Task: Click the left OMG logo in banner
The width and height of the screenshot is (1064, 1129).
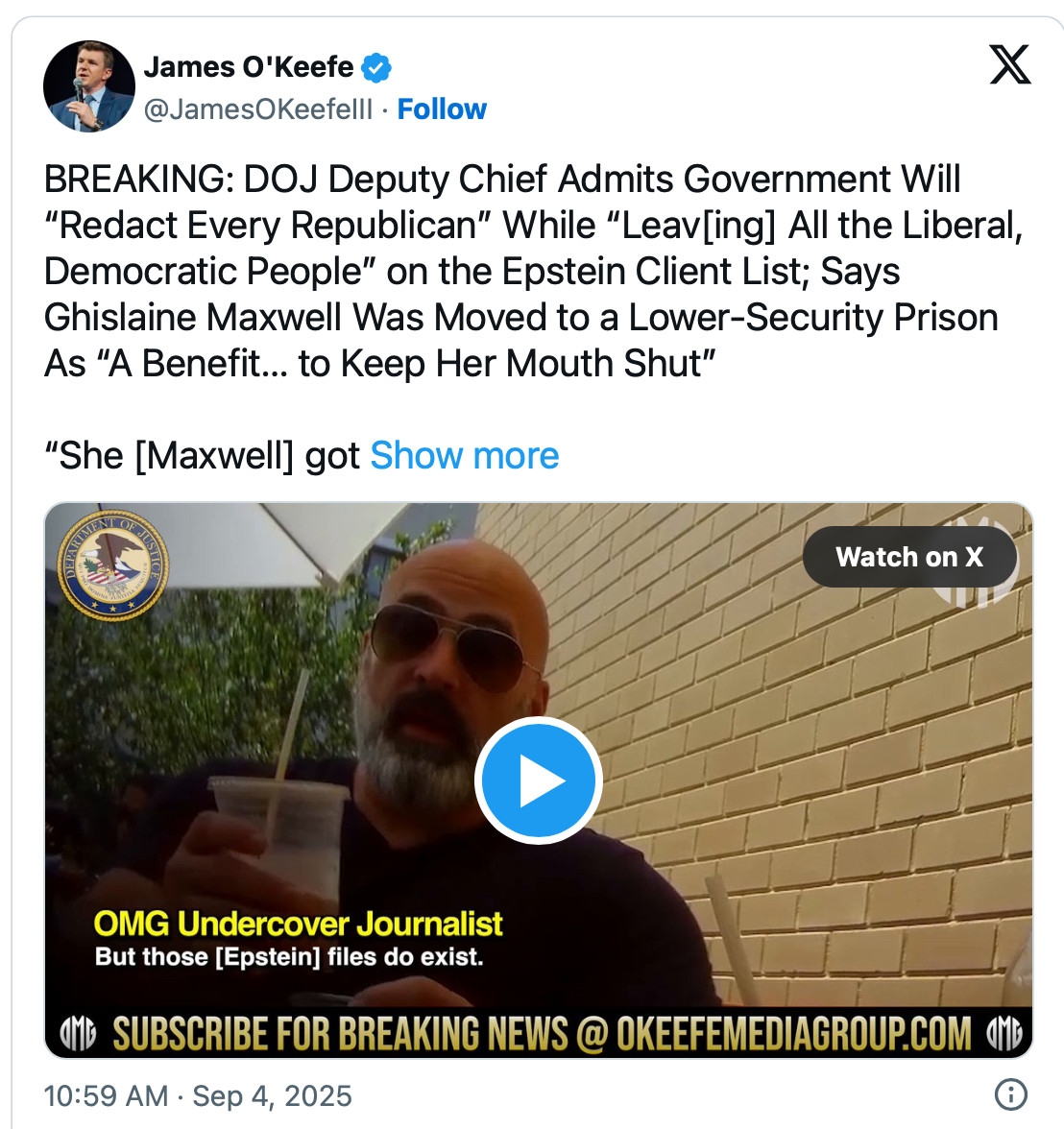Action: coord(78,1034)
